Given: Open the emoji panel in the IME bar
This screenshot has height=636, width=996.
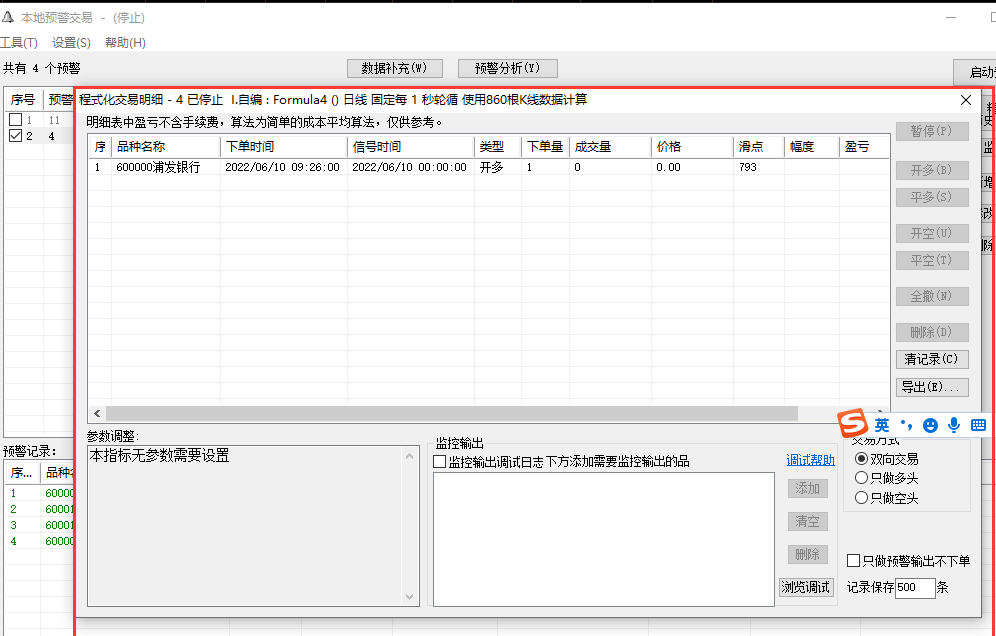Looking at the screenshot, I should coord(930,425).
